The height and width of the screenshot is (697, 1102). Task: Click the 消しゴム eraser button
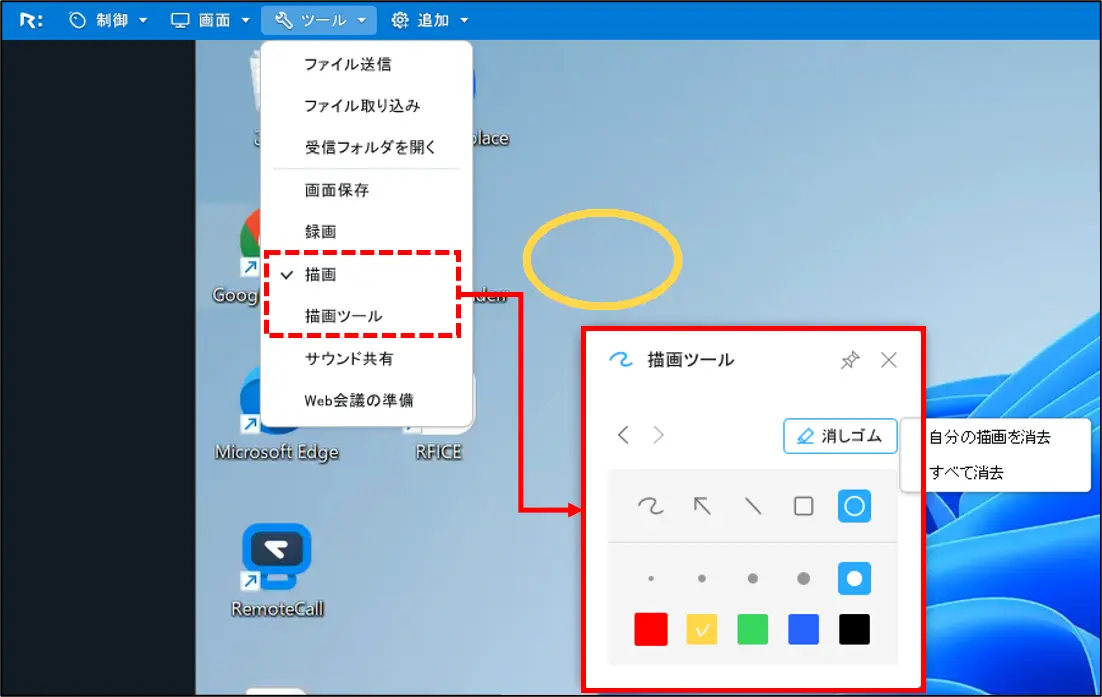click(x=840, y=436)
